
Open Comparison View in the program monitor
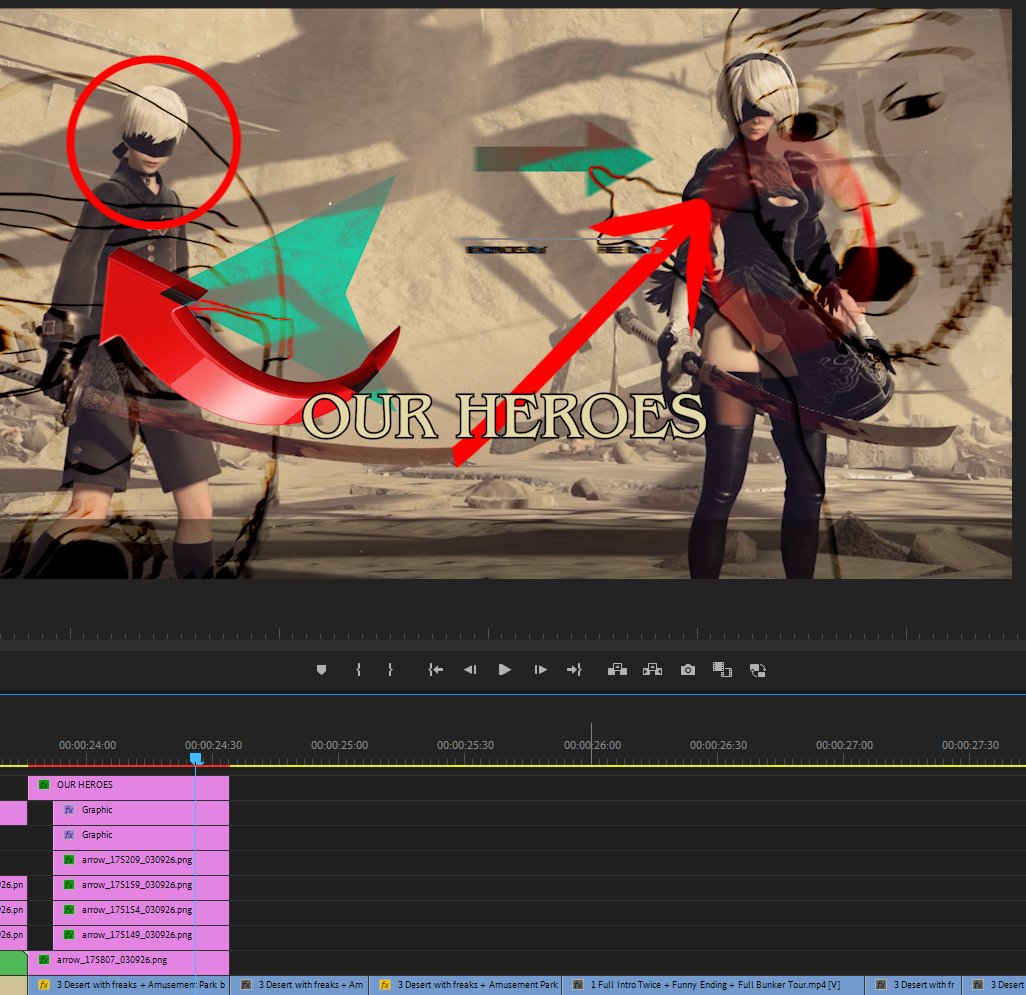pos(722,670)
